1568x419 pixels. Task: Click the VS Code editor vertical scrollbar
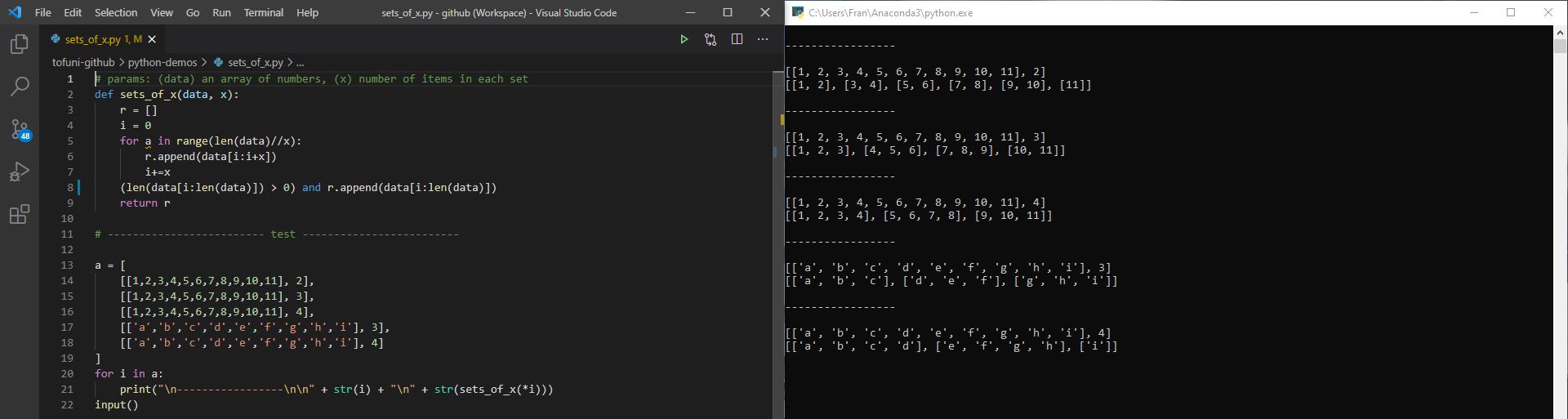pos(777,244)
